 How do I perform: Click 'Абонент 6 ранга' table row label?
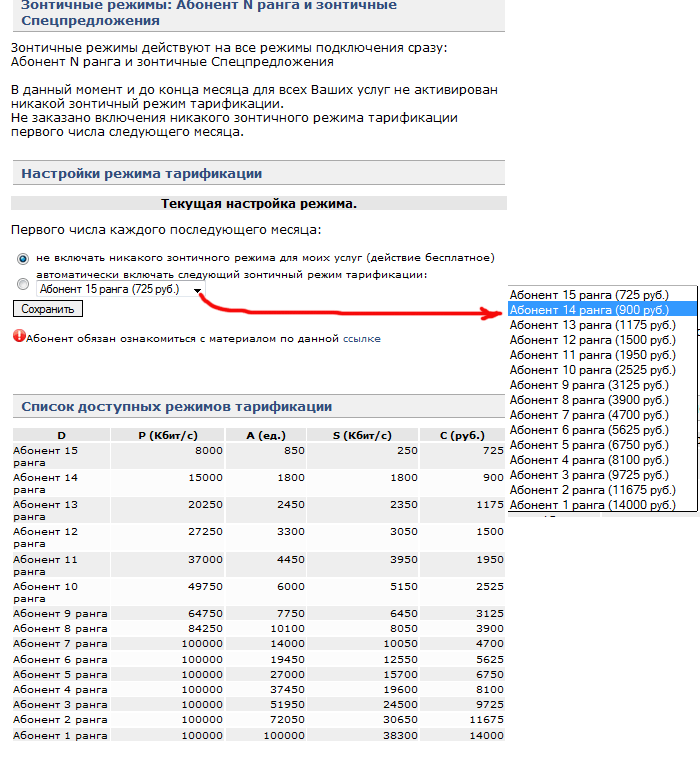click(x=62, y=659)
